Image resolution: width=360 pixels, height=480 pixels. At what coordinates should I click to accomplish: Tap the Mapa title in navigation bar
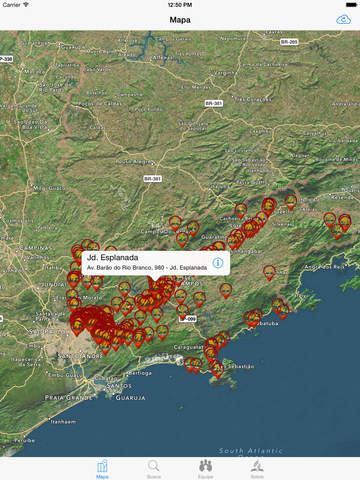click(x=180, y=20)
